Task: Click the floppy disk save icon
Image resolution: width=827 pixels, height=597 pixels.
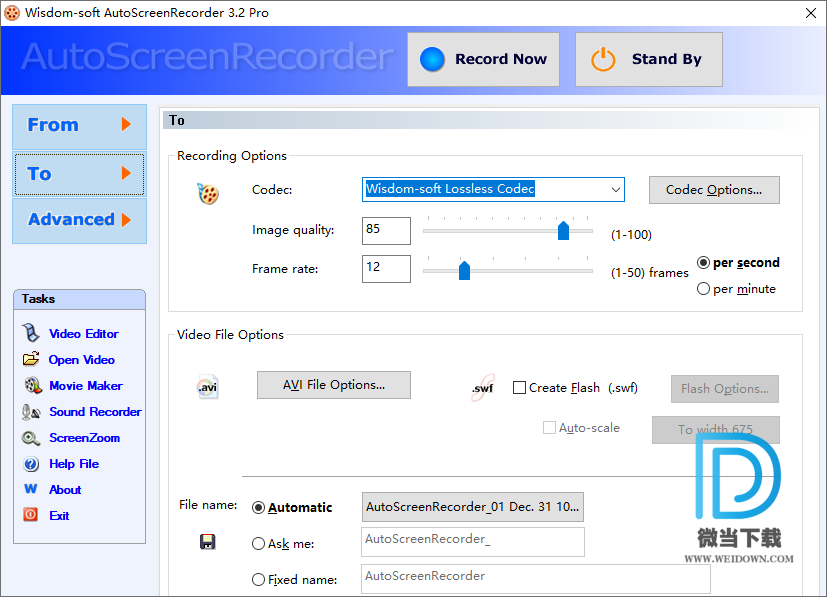Action: pos(208,542)
